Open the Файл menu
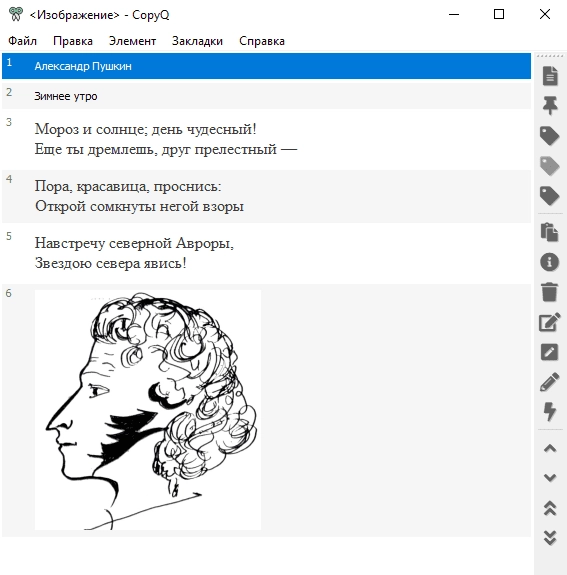This screenshot has width=567, height=575. pos(22,41)
